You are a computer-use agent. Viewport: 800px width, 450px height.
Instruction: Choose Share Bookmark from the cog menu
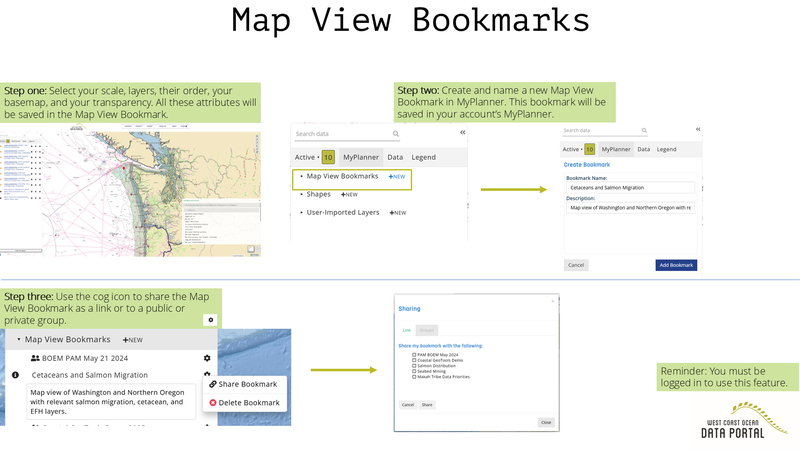[x=243, y=384]
